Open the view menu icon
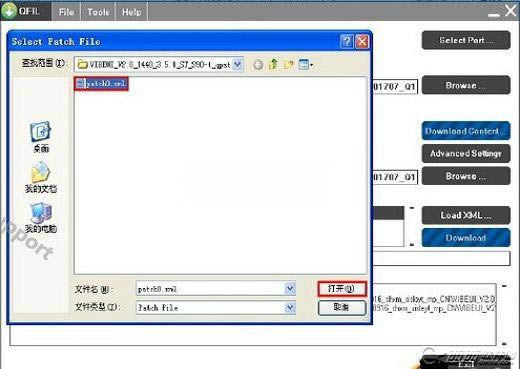 pos(305,64)
